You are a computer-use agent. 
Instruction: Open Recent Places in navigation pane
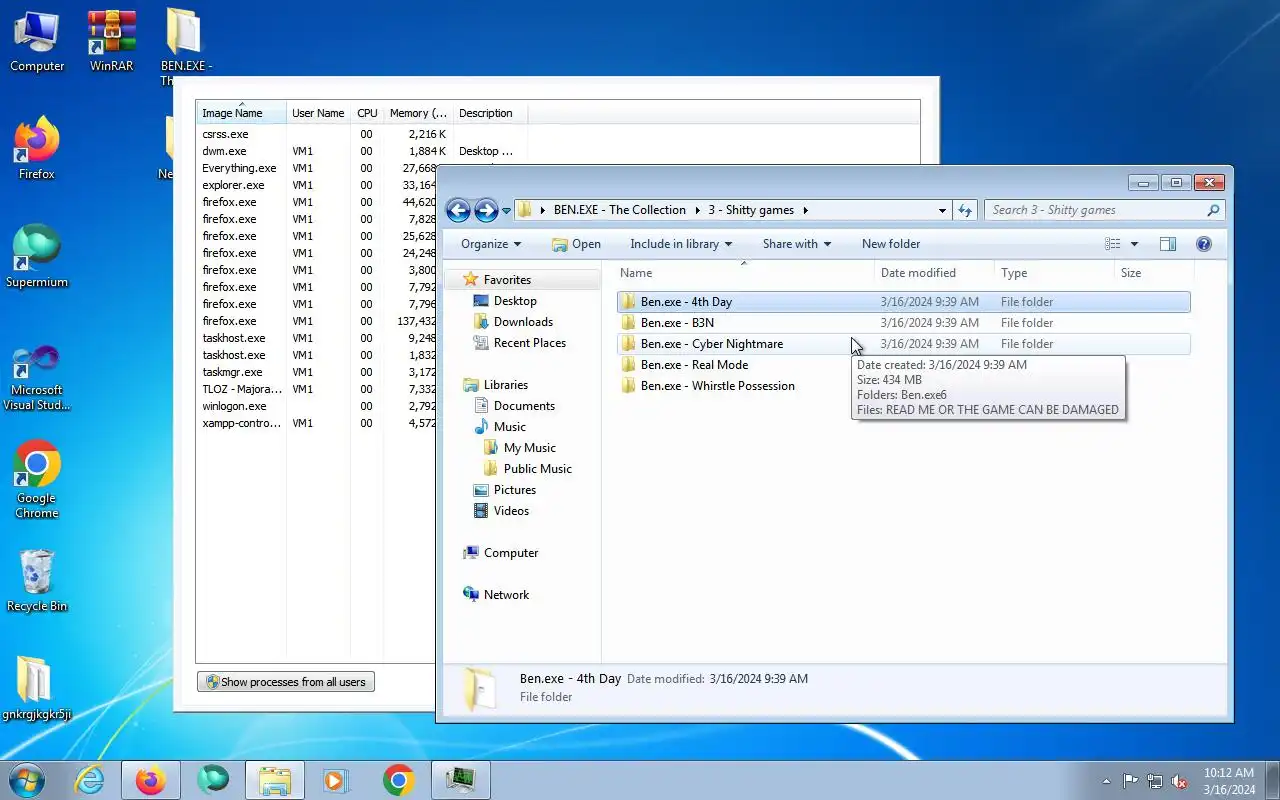(529, 343)
